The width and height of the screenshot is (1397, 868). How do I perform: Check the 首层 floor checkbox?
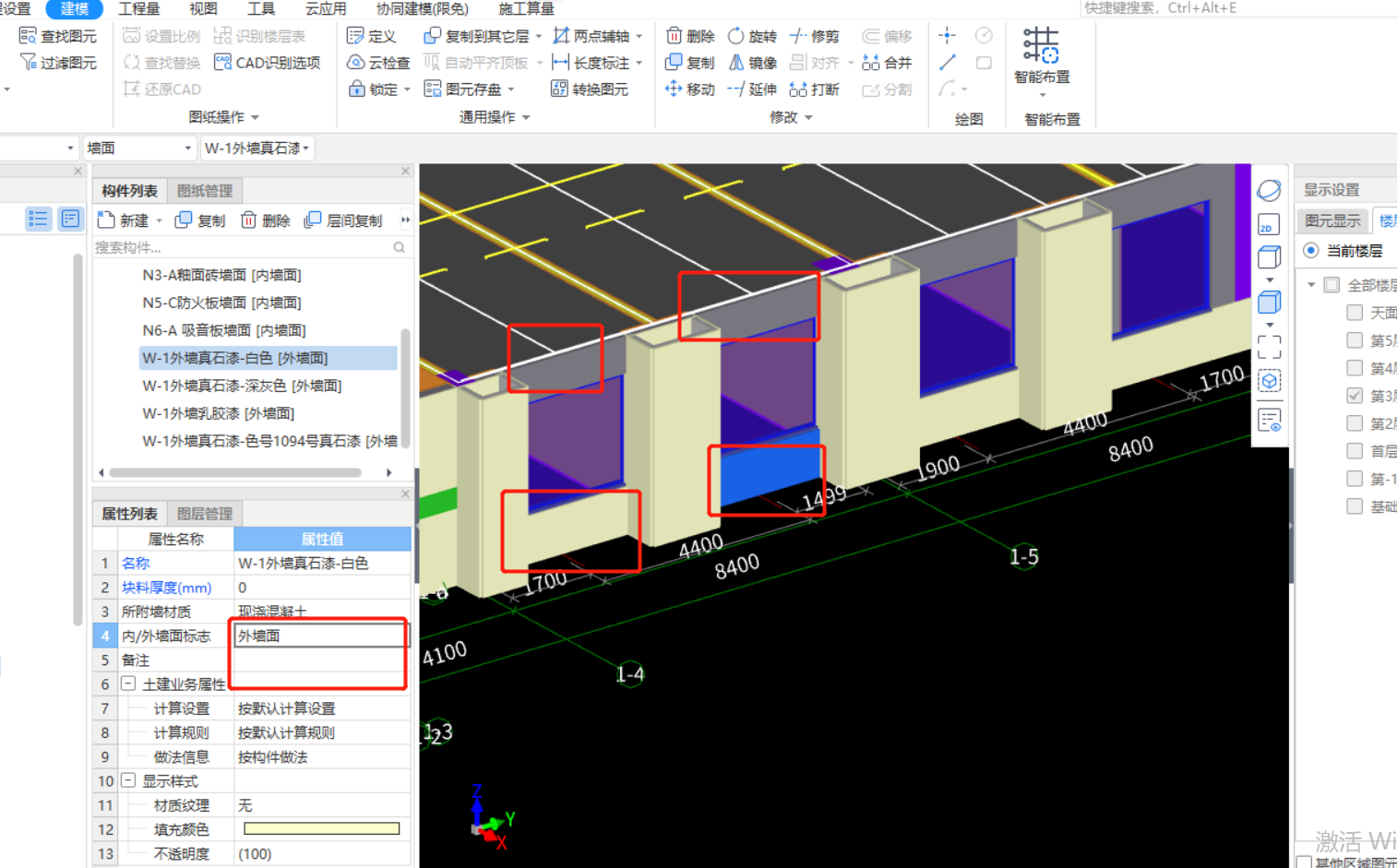(1355, 451)
